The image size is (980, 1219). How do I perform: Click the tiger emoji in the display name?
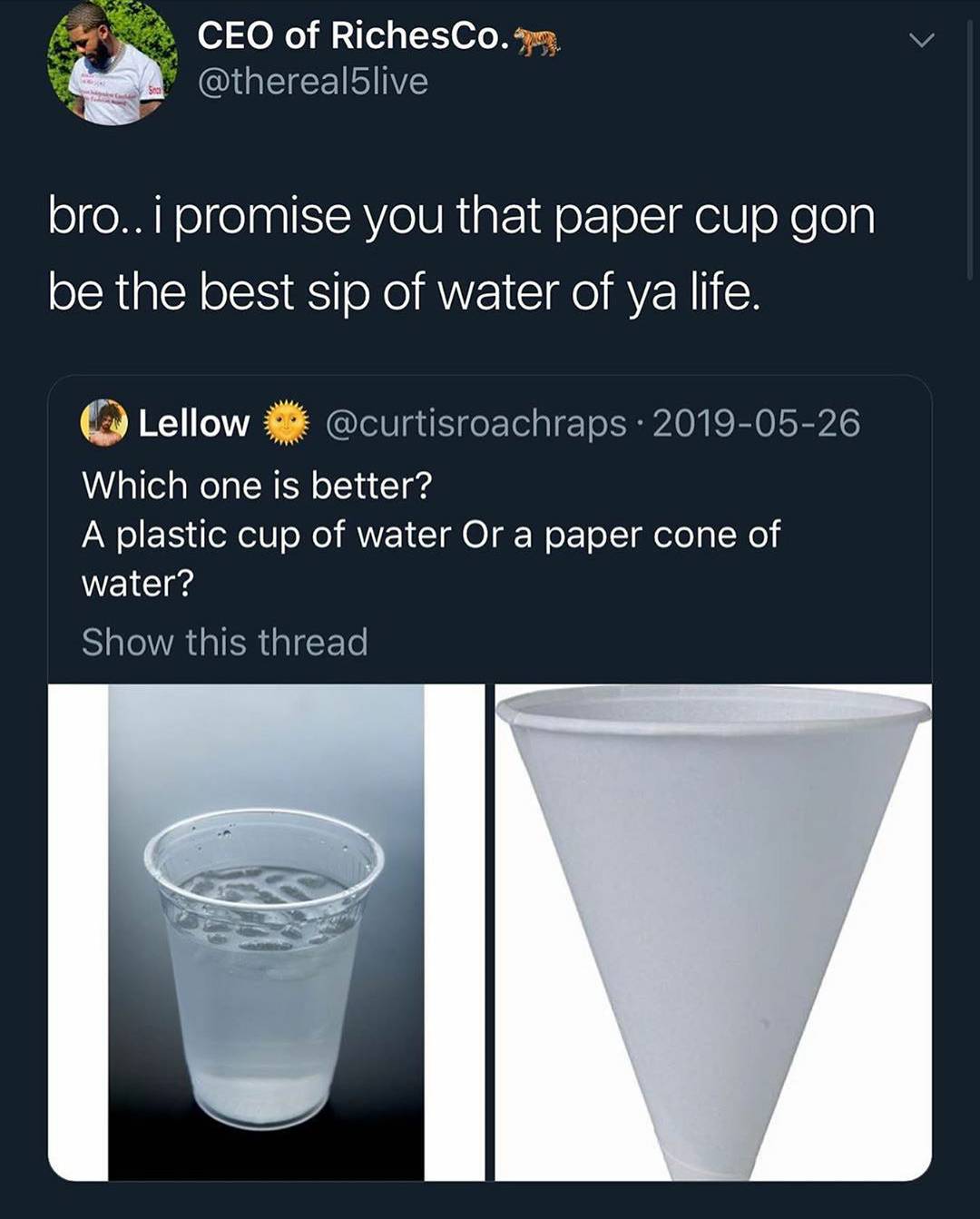click(x=535, y=38)
